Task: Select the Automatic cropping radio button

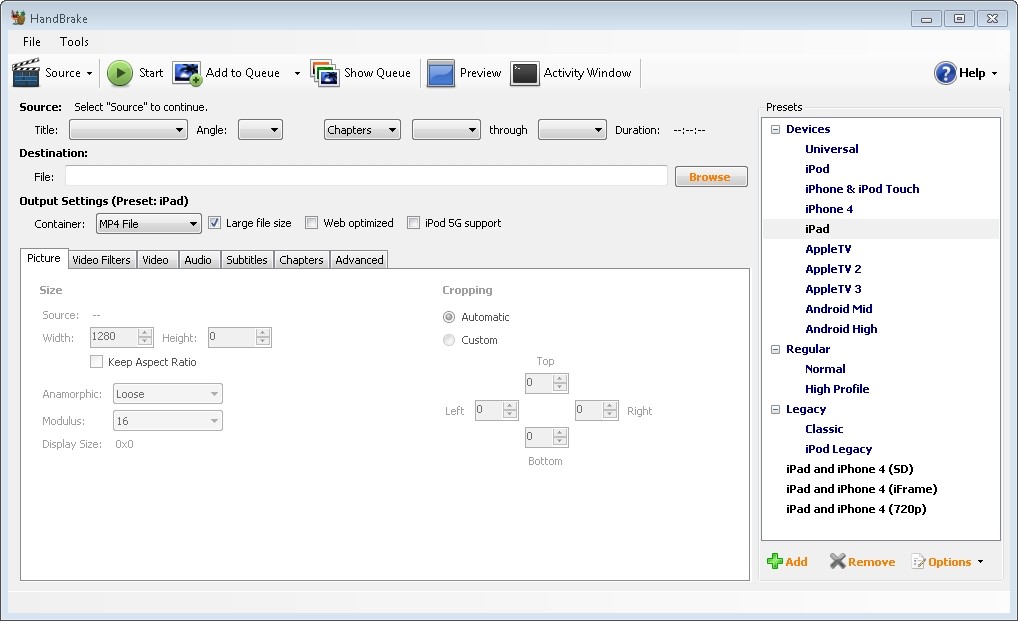Action: click(449, 317)
